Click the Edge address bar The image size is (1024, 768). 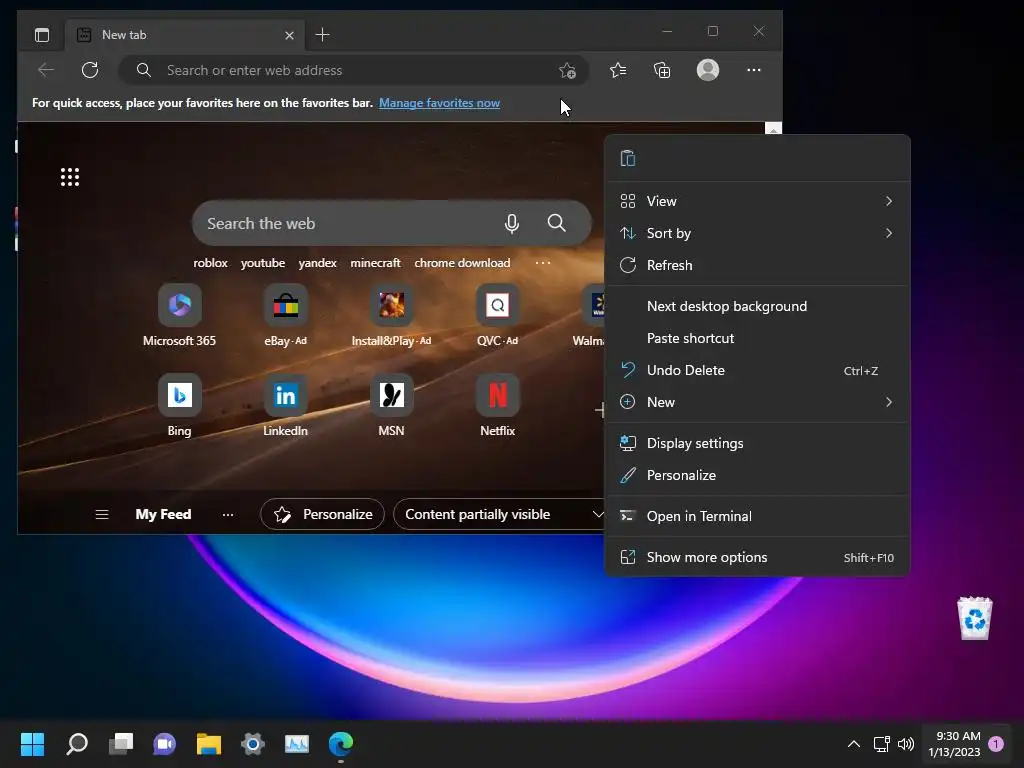coord(353,71)
